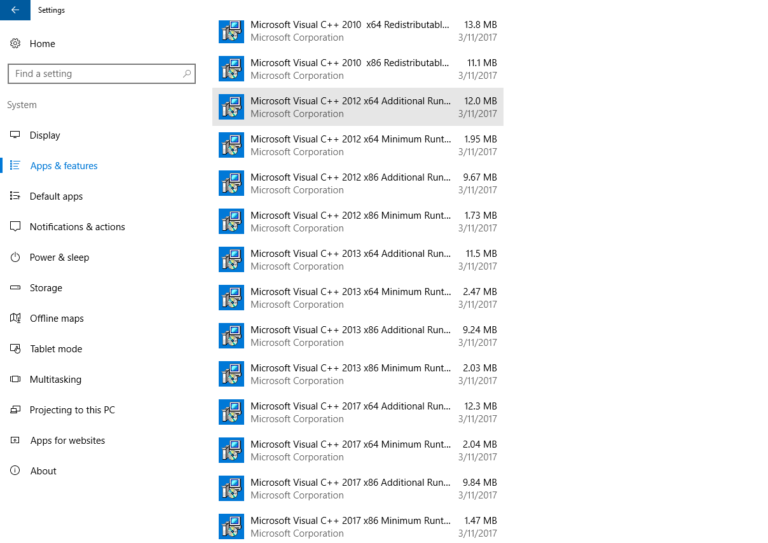The height and width of the screenshot is (543, 768).
Task: Click icon of Visual C++ 2013 x64 Additional Runtime
Action: [231, 260]
